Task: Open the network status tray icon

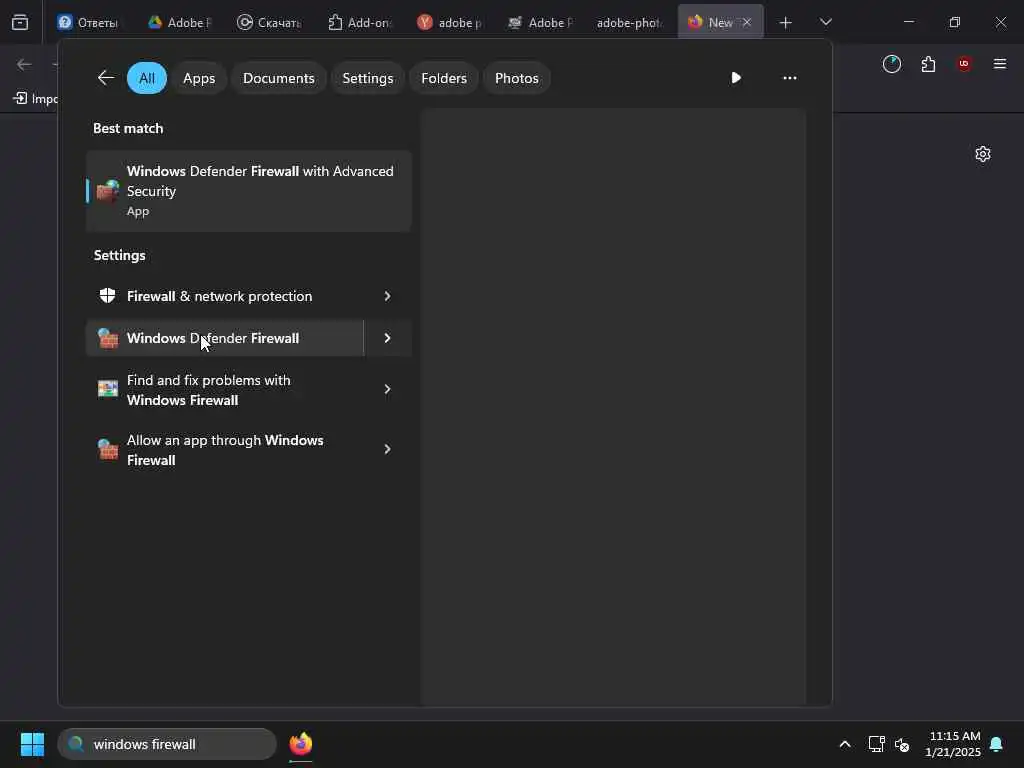Action: (876, 744)
